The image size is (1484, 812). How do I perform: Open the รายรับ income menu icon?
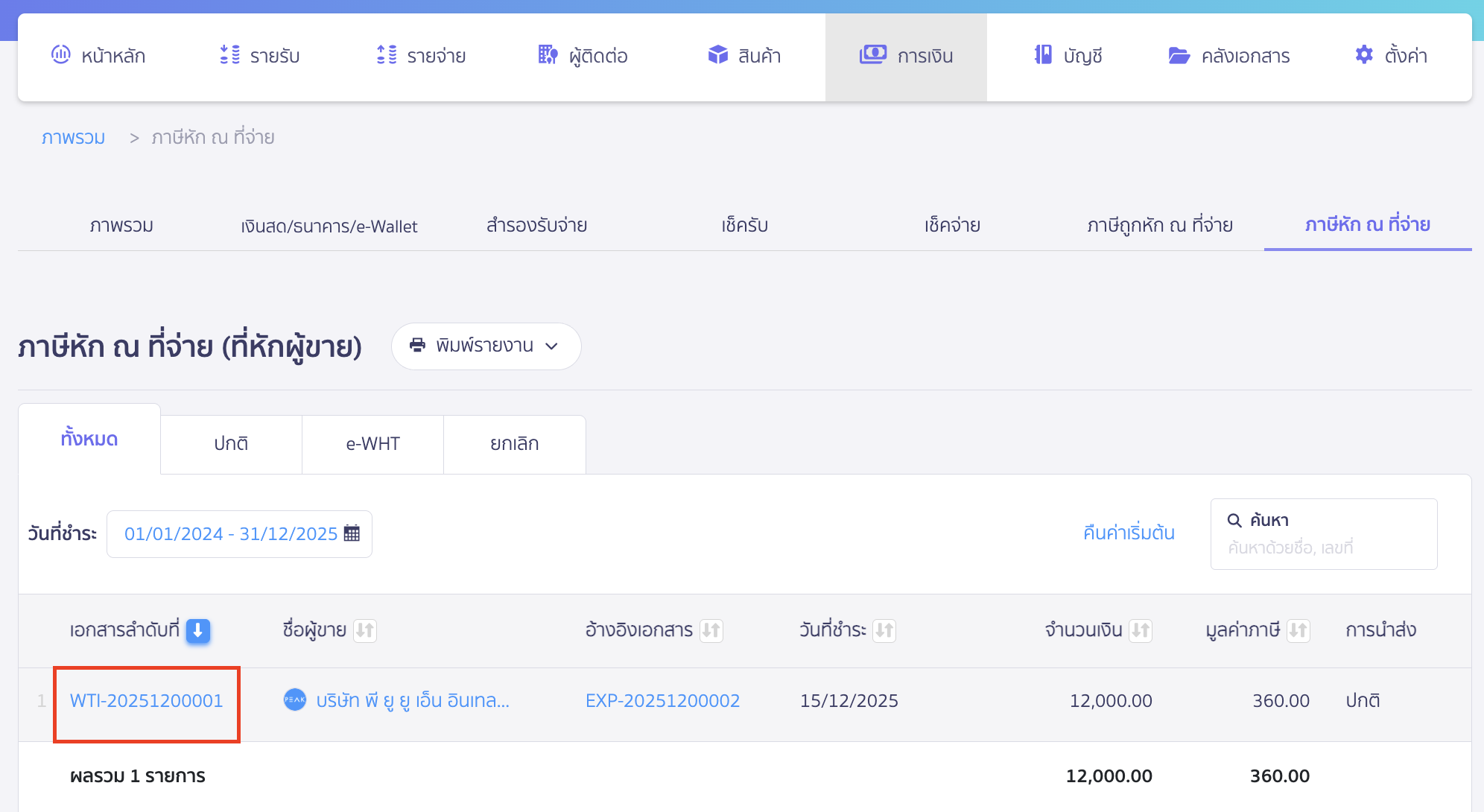229,54
